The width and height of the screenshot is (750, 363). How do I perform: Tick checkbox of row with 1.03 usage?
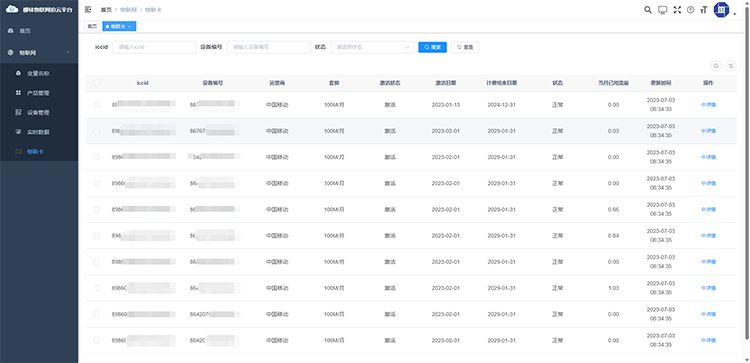coord(97,288)
